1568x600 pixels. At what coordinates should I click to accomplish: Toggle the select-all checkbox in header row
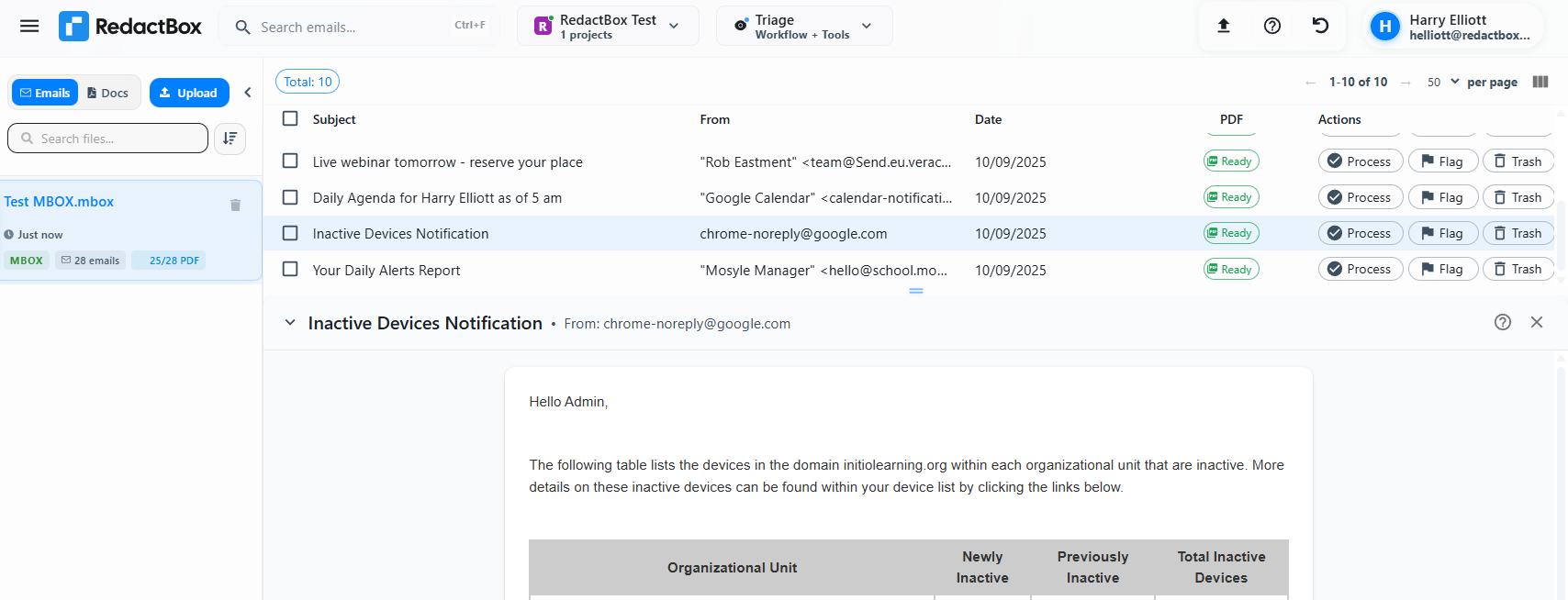(290, 118)
